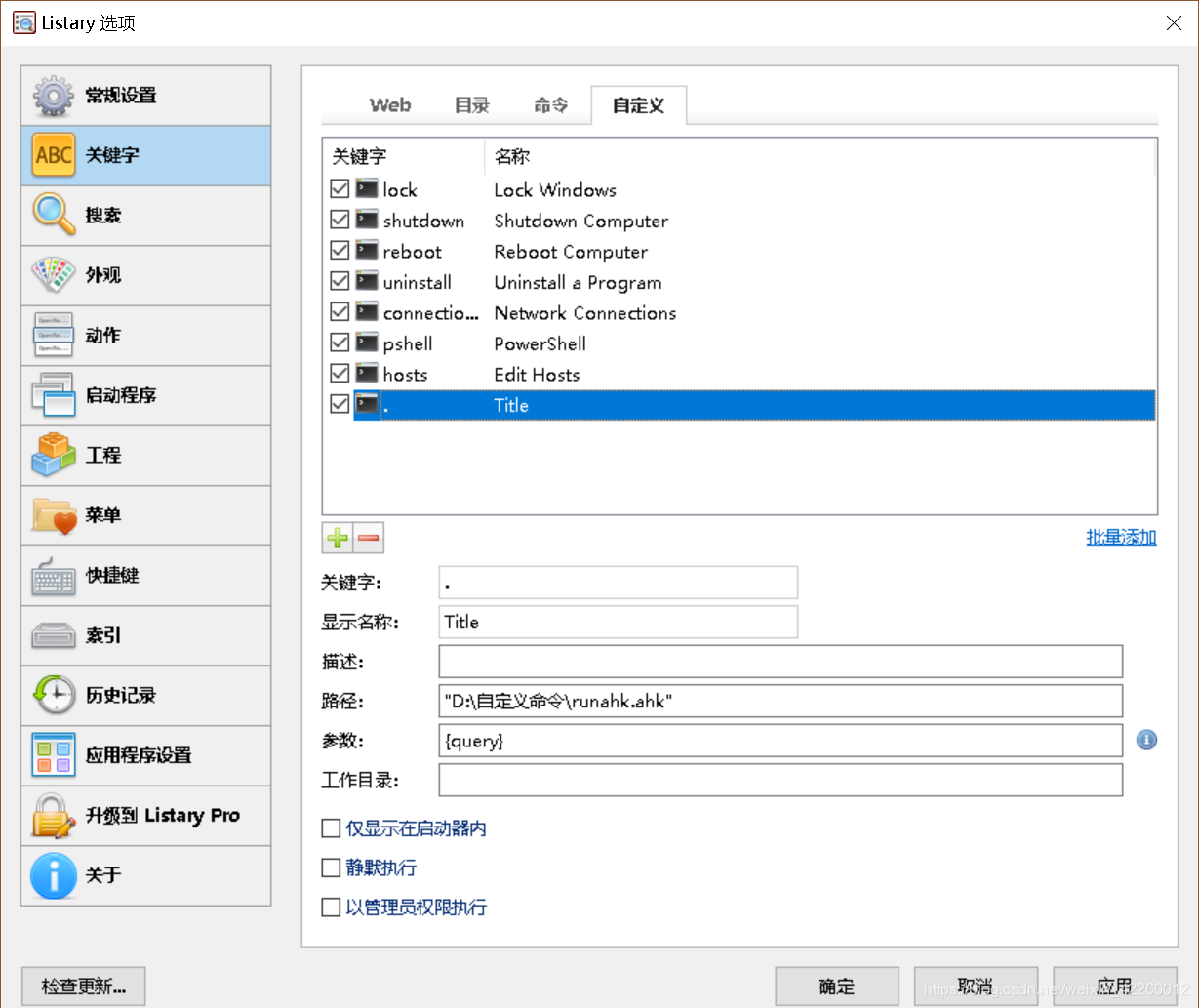Click the green plus add keyword icon
Image resolution: width=1199 pixels, height=1008 pixels.
[x=338, y=538]
